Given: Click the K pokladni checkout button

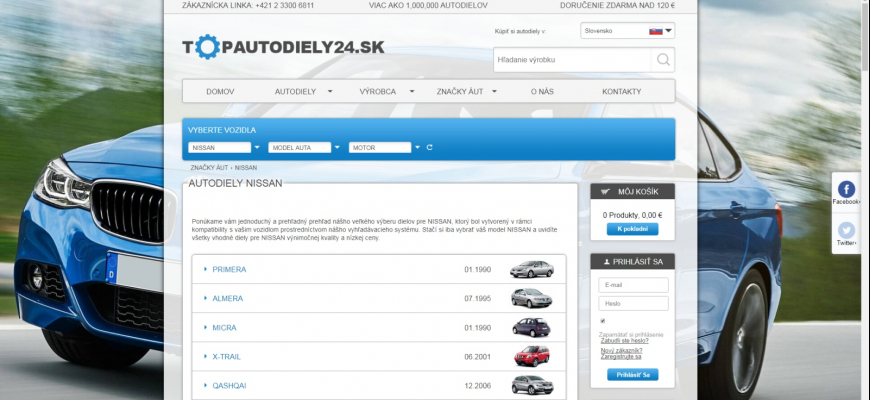Looking at the screenshot, I should (x=633, y=229).
